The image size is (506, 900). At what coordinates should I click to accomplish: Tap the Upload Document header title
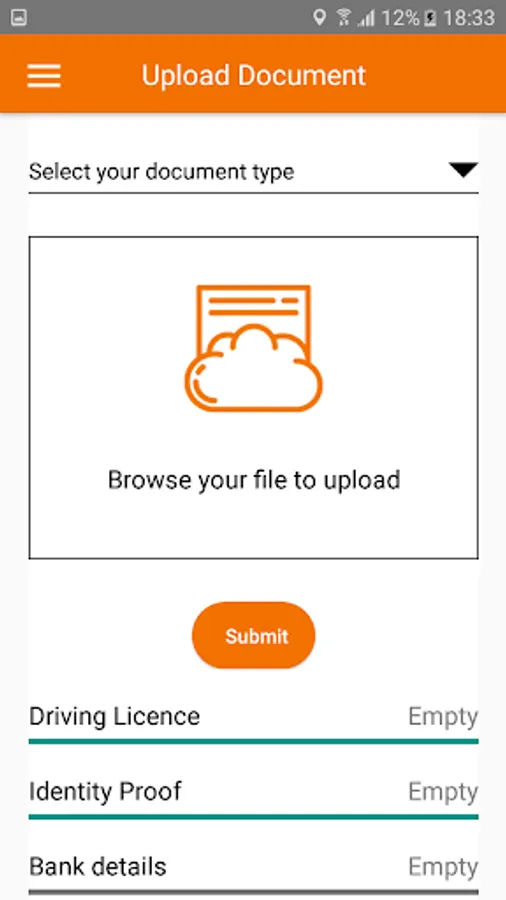[x=254, y=75]
